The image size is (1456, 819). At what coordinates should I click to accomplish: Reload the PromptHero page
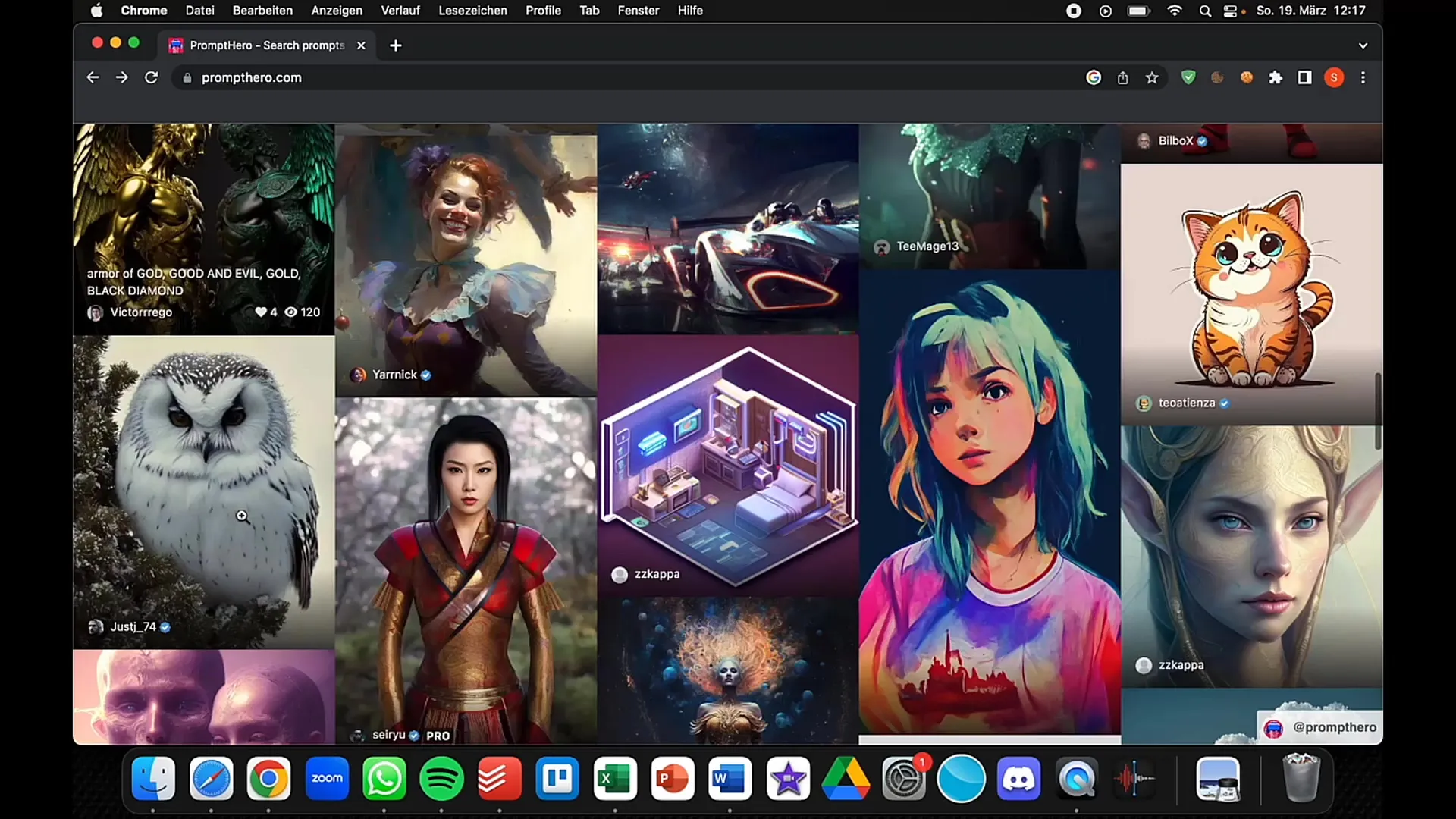coord(151,77)
